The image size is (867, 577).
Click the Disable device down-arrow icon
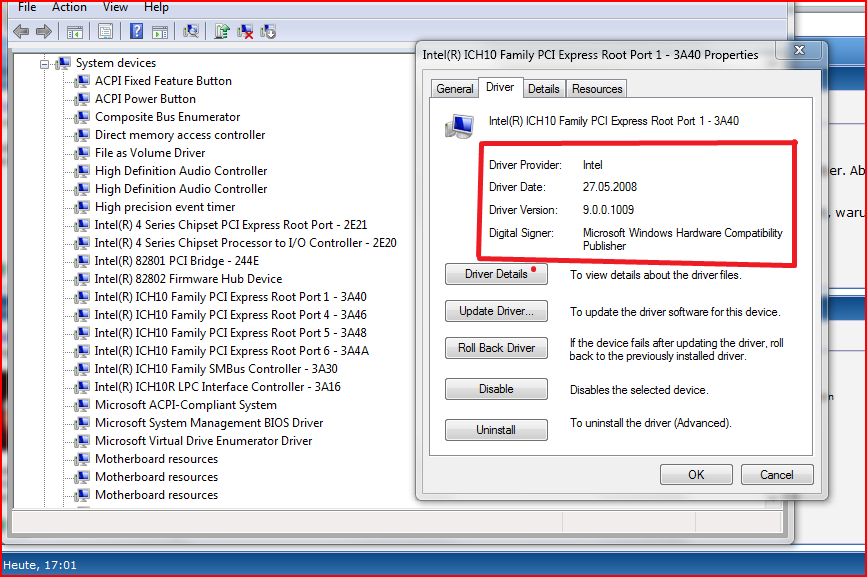pyautogui.click(x=268, y=32)
